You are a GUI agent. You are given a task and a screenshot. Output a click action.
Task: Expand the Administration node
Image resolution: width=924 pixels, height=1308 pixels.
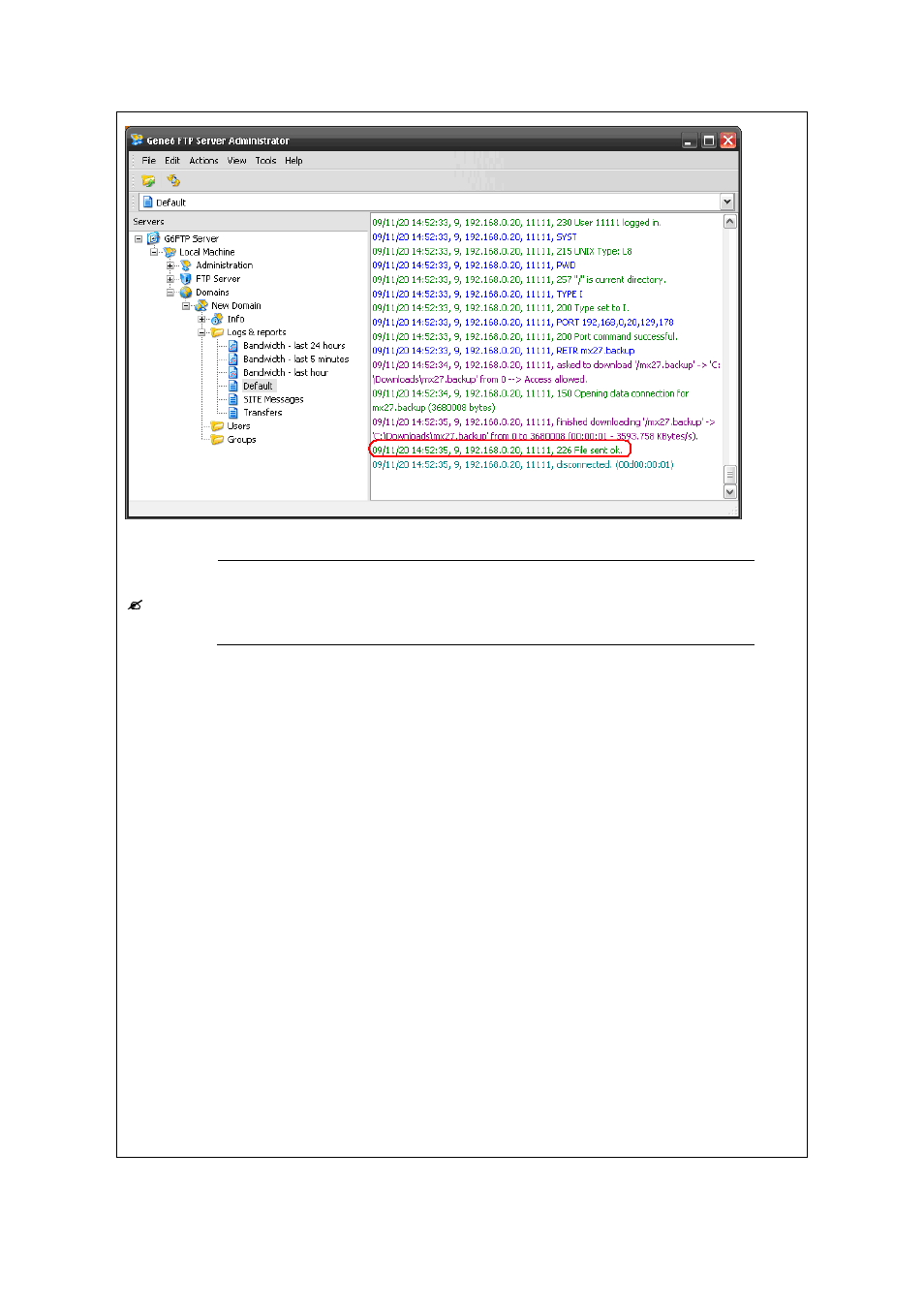pyautogui.click(x=170, y=265)
